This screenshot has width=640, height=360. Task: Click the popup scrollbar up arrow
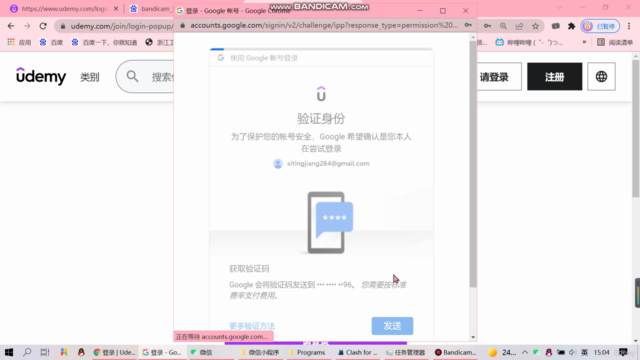coord(473,37)
